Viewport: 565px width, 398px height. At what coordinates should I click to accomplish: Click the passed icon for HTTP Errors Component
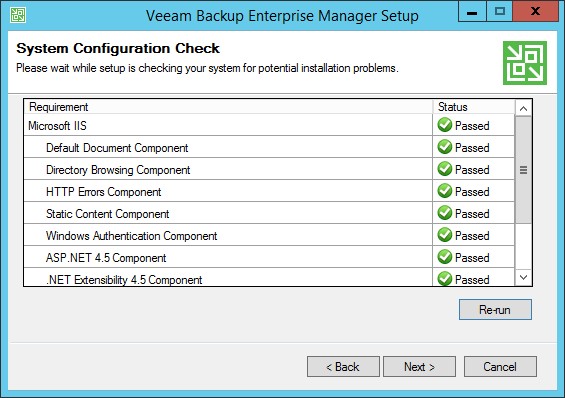click(x=445, y=191)
